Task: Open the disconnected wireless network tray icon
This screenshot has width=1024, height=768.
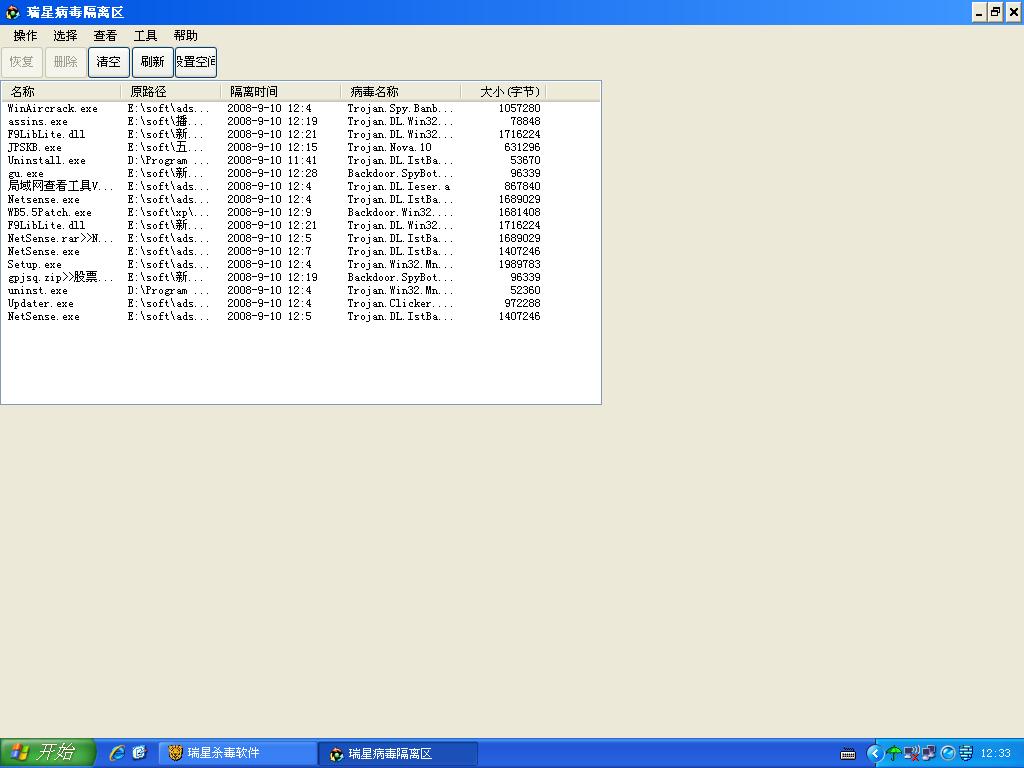Action: [x=911, y=753]
